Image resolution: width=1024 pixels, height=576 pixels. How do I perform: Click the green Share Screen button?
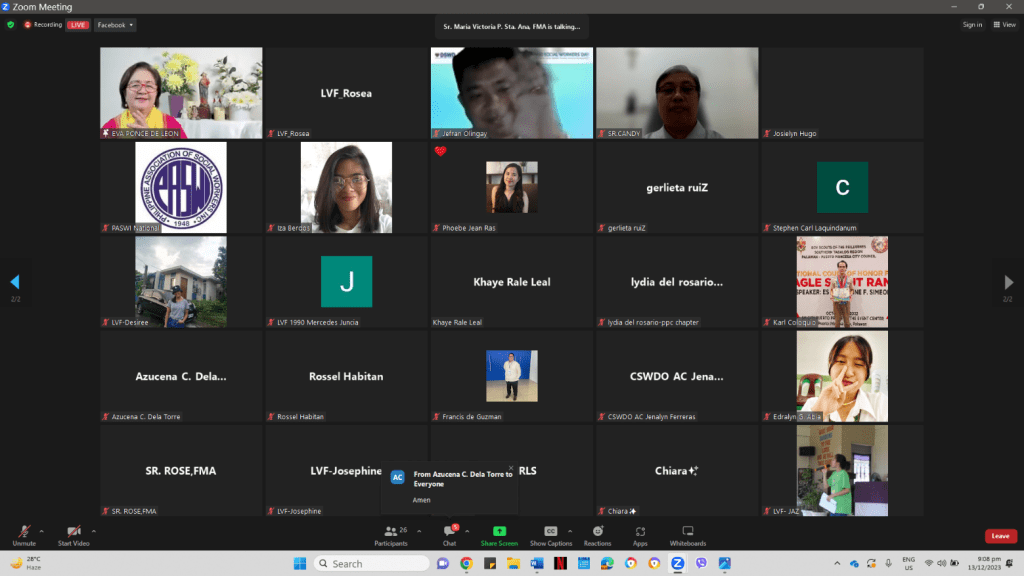(499, 533)
